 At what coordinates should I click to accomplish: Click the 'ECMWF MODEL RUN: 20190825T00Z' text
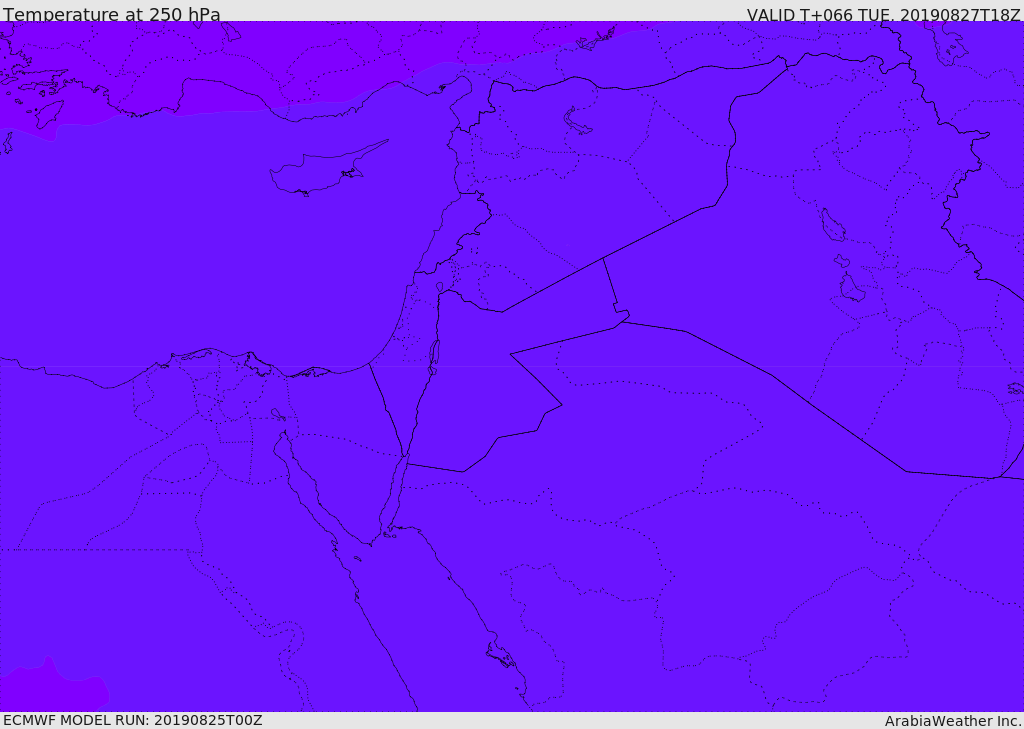tap(133, 720)
